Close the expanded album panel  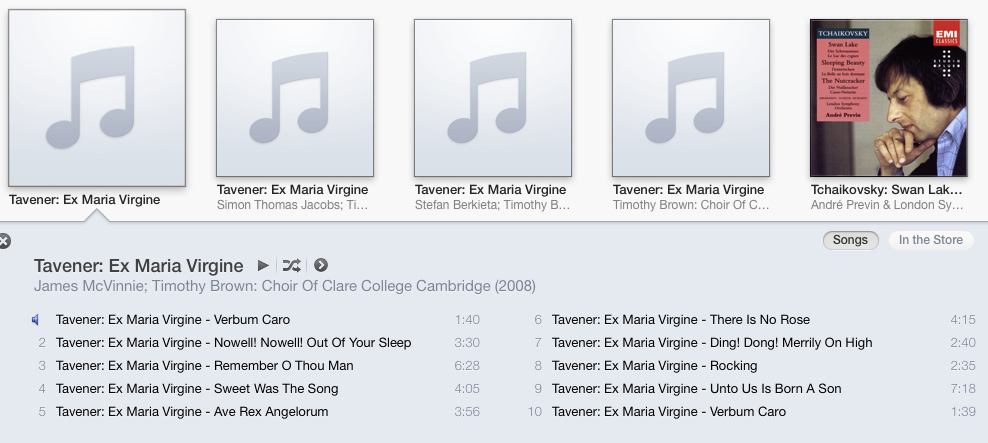coord(4,241)
